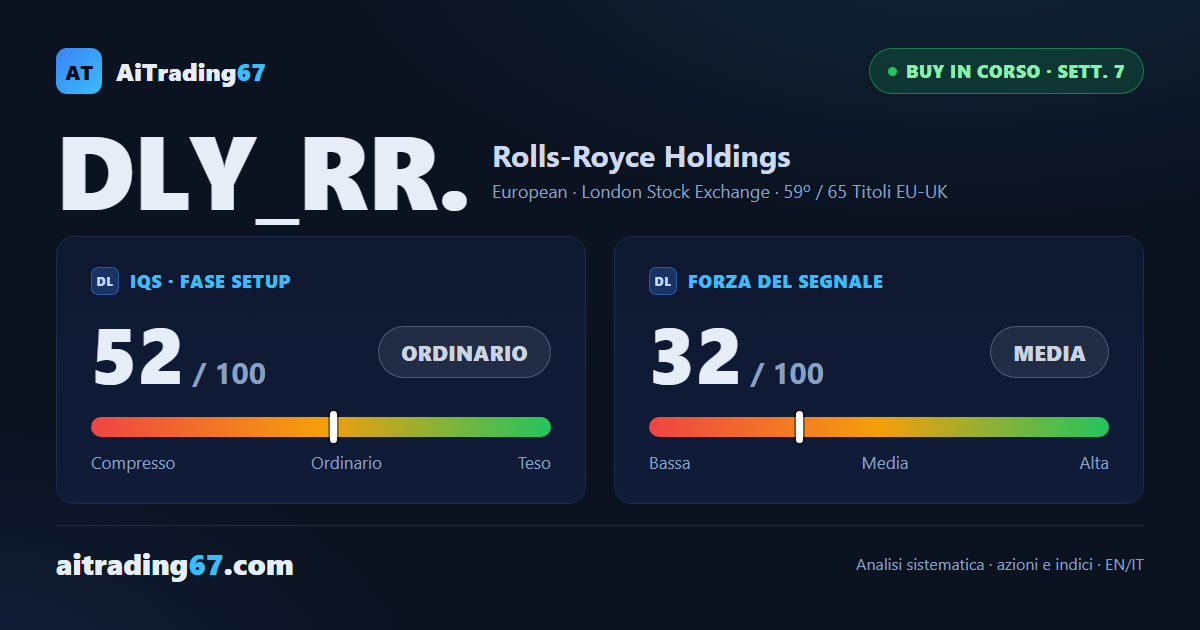Open the aitrading67.com link

175,566
